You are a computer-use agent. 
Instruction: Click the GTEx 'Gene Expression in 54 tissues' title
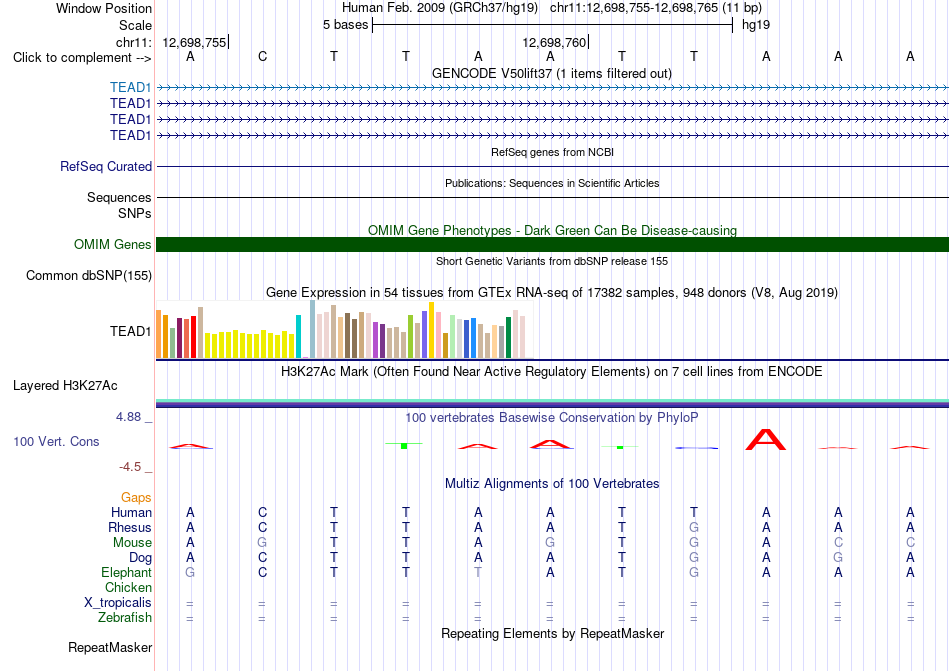point(552,293)
